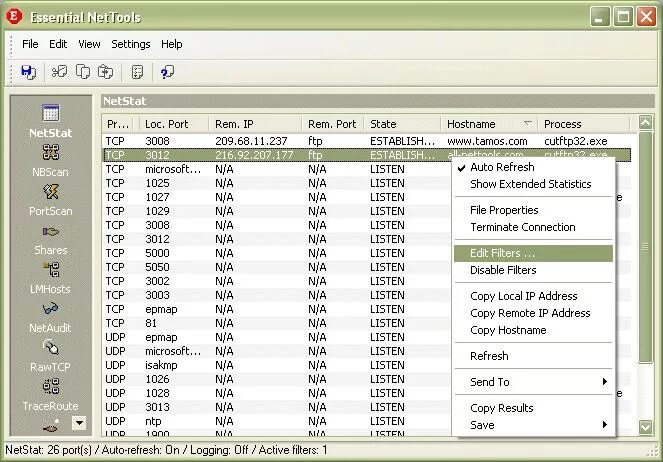Click the vertical scrollbar thumb
Viewport: 663px width, 462px height.
[x=645, y=247]
